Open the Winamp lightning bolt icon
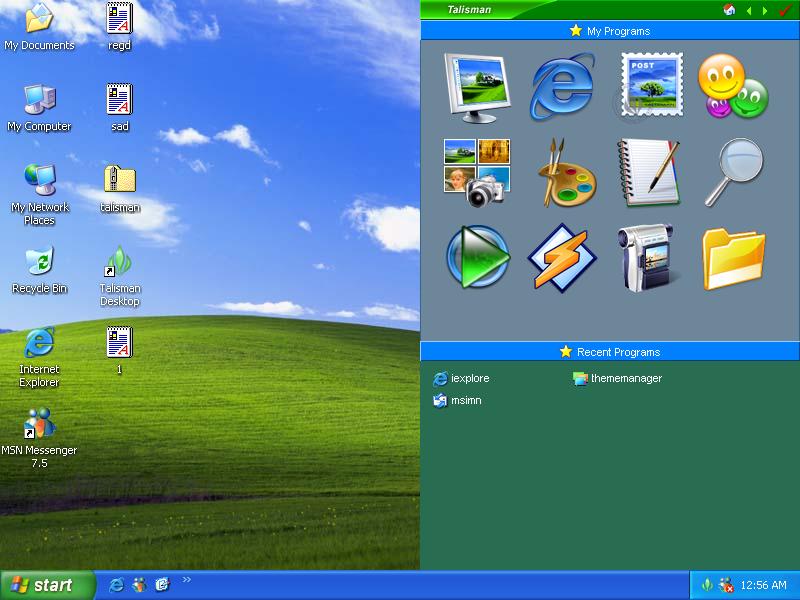Image resolution: width=800 pixels, height=600 pixels. pyautogui.click(x=562, y=258)
